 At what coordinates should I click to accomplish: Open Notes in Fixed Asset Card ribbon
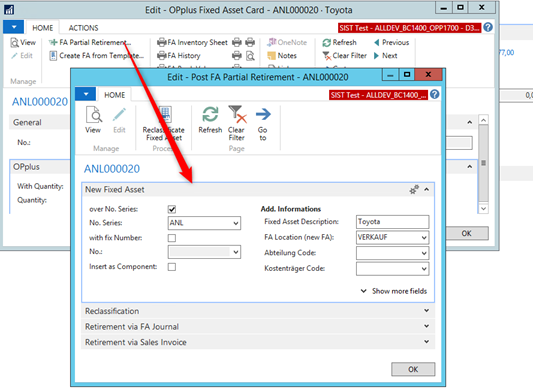[x=282, y=55]
